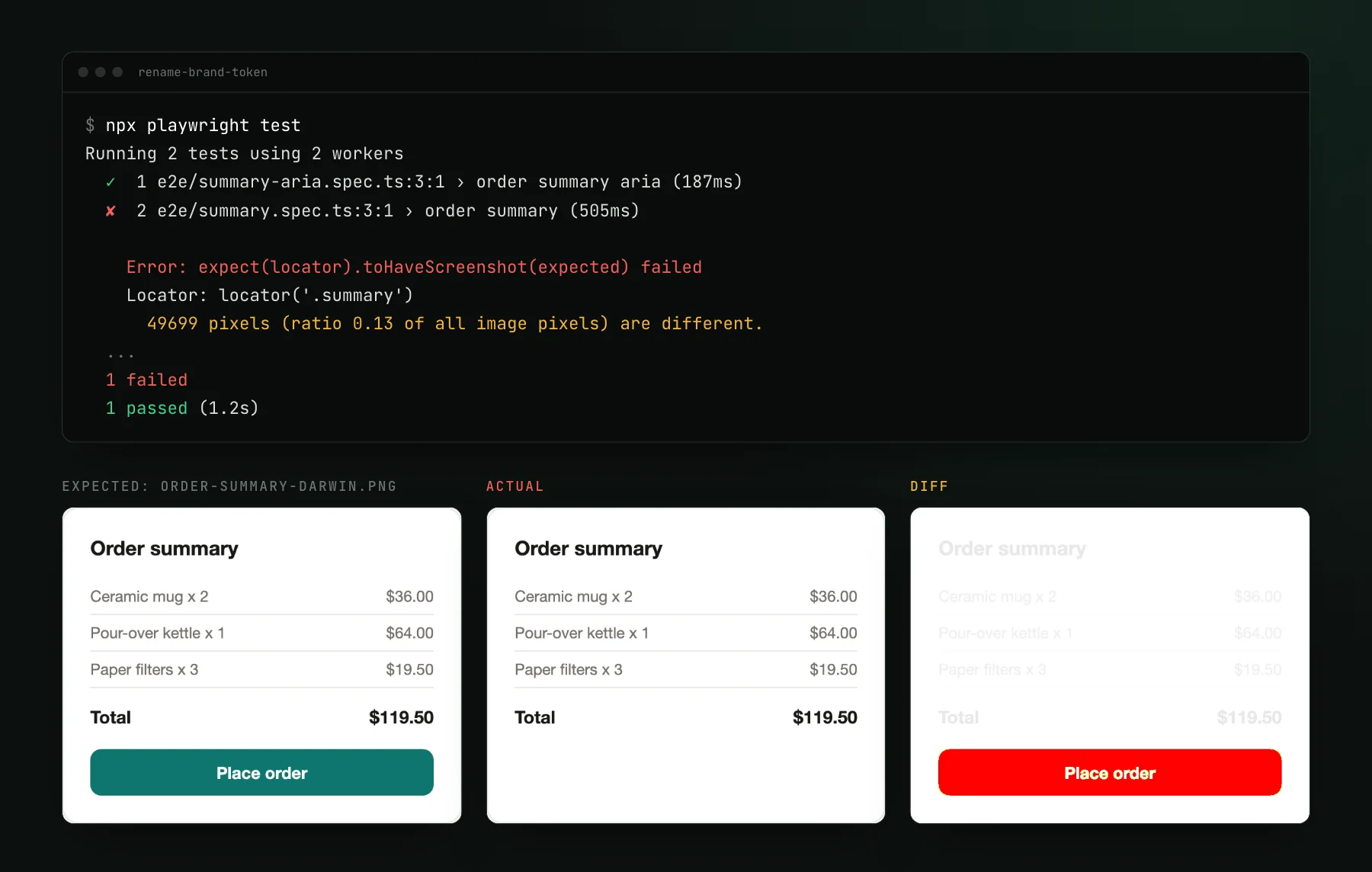Click the terminal title rename-brand-token
Viewport: 1372px width, 872px height.
pos(203,72)
